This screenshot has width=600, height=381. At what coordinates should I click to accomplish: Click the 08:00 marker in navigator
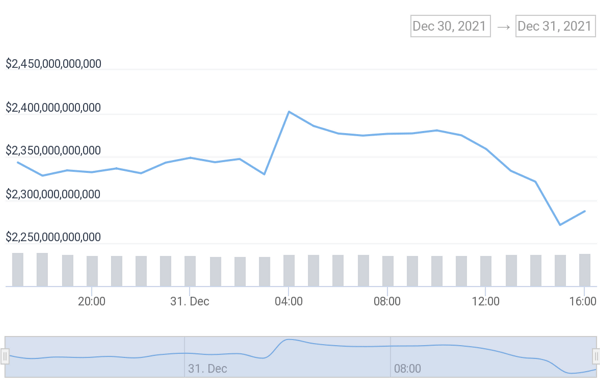[408, 369]
